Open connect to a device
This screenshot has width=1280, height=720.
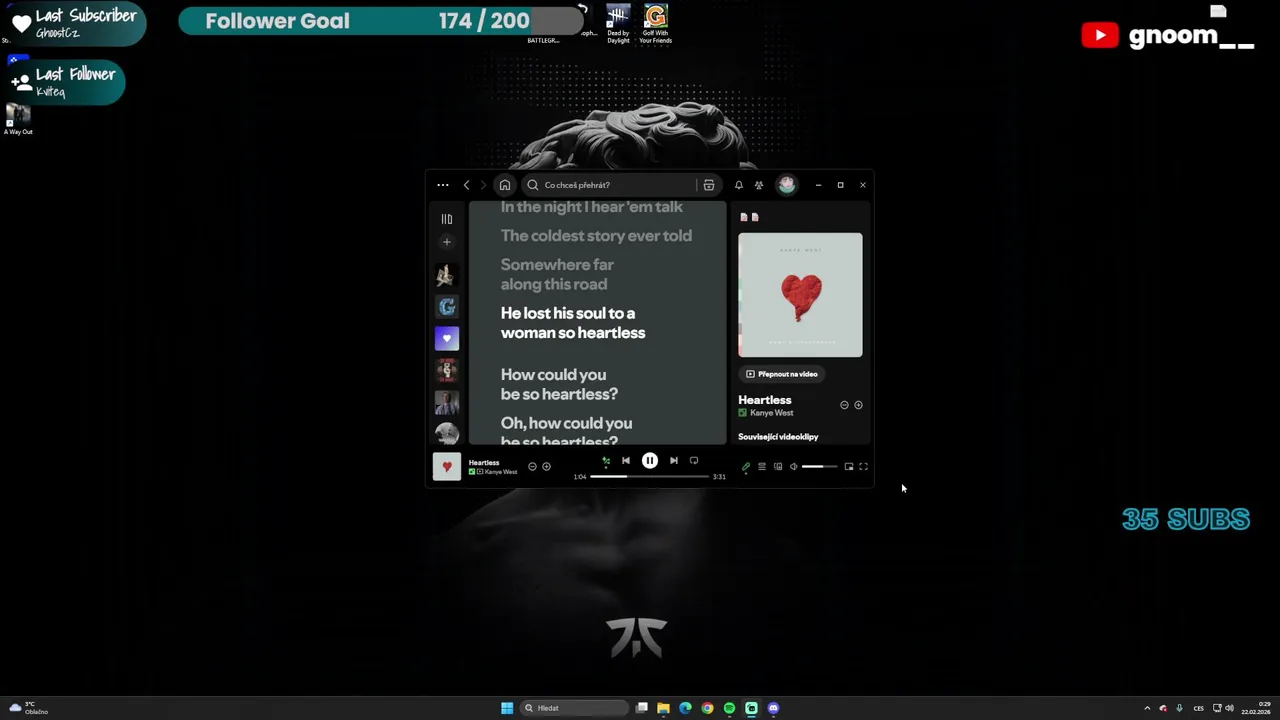(x=778, y=467)
